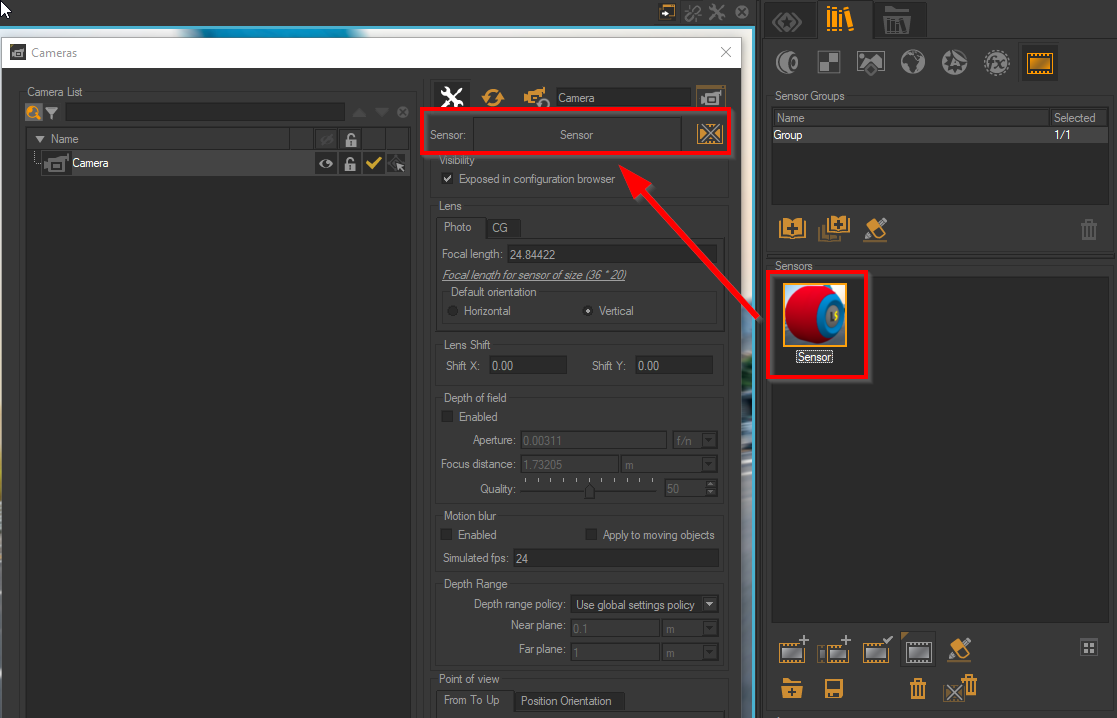Select the Group row in Sensor Groups
The width and height of the screenshot is (1117, 718).
point(940,135)
